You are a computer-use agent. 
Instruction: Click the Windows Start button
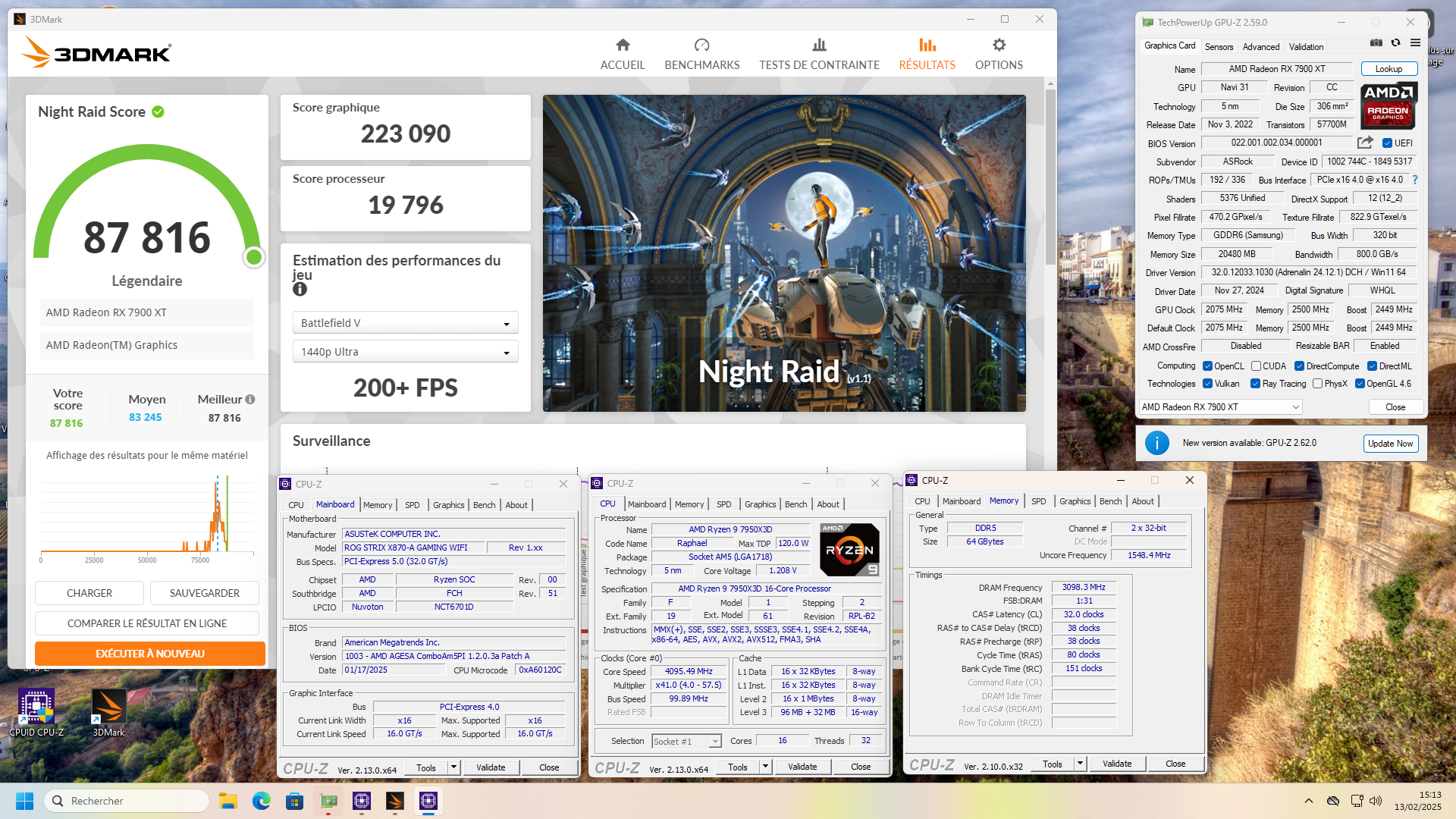[x=24, y=801]
